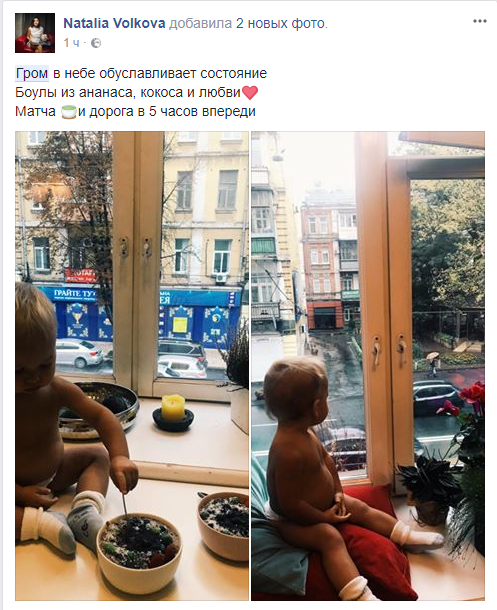The width and height of the screenshot is (497, 610).
Task: Open the Natalia Volkova profile name link
Action: point(114,23)
